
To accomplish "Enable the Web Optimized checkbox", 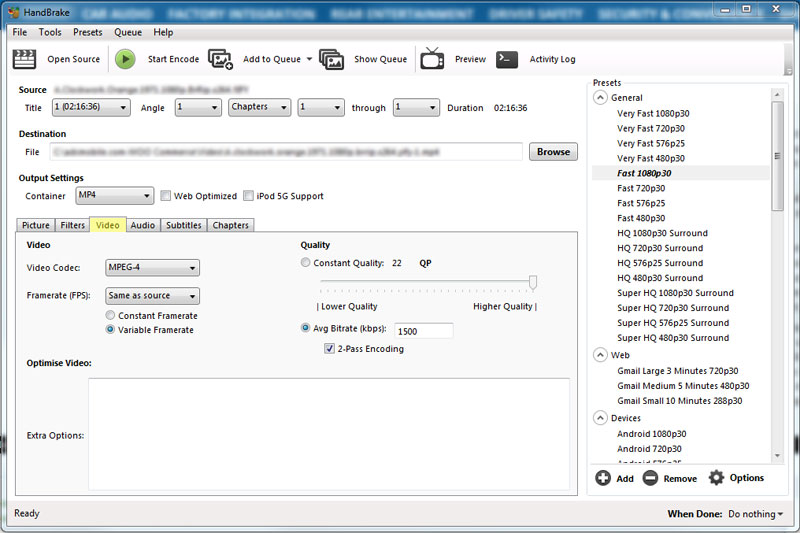I will tap(165, 196).
